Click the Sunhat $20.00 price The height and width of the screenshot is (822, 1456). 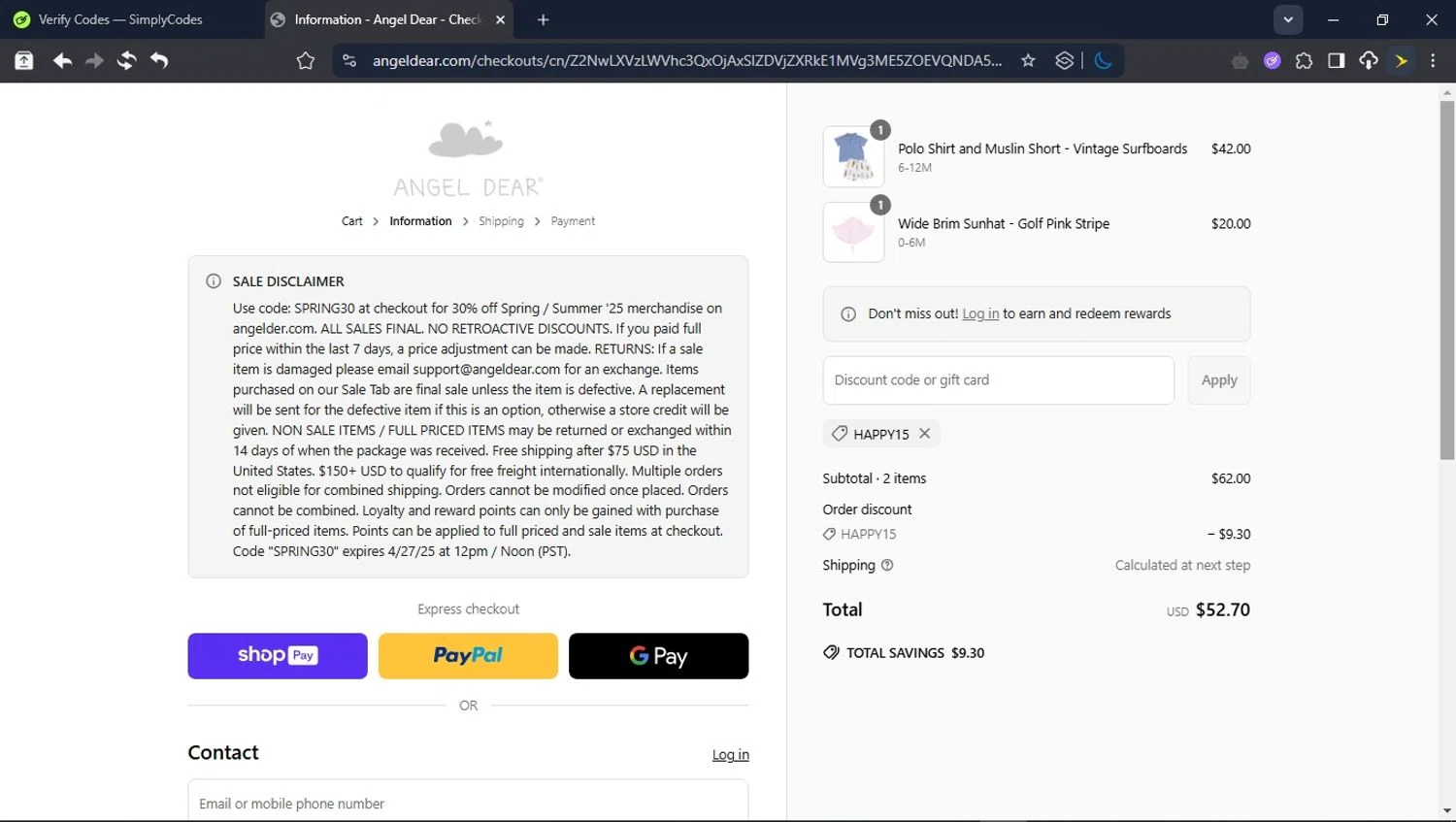(1231, 223)
